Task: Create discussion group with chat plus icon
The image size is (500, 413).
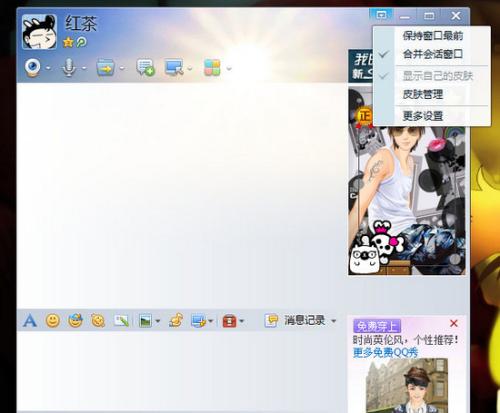Action: (146, 67)
